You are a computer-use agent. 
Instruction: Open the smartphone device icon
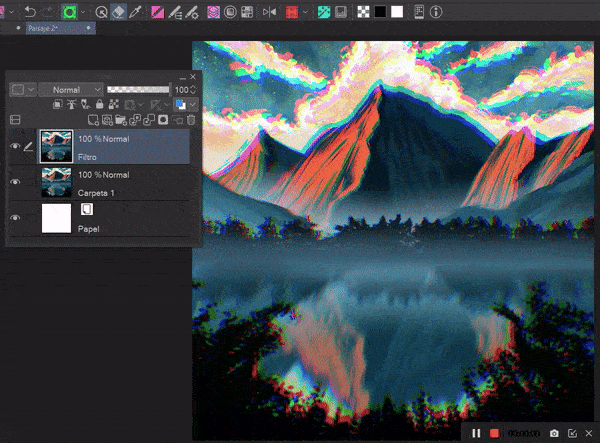(419, 12)
